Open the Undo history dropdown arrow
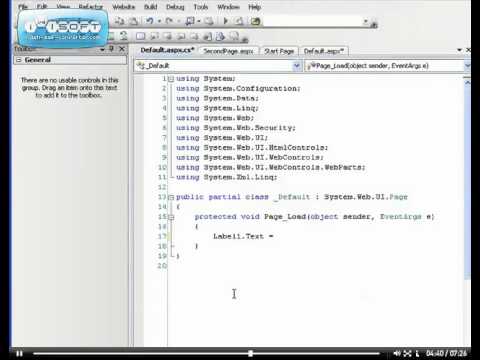 click(x=159, y=21)
